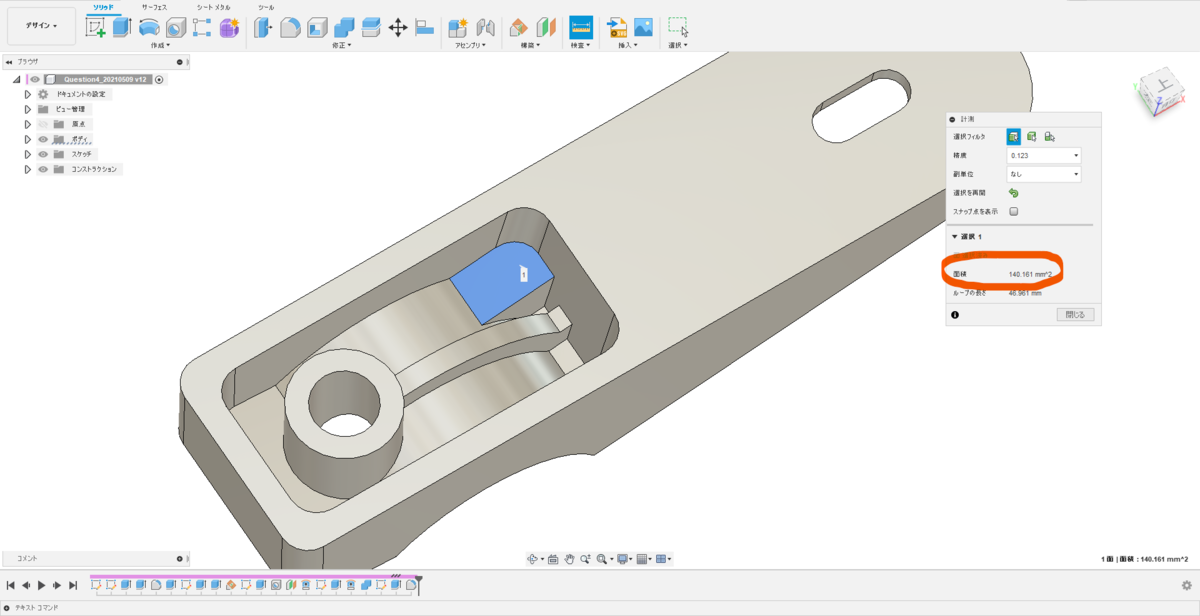The height and width of the screenshot is (616, 1200).
Task: Open the 挿入 insert menu dropdown
Action: [x=627, y=45]
